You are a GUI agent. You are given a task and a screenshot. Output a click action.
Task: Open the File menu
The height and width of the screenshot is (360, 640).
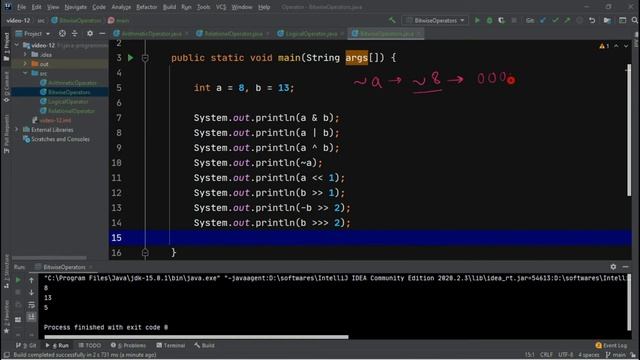tap(21, 7)
